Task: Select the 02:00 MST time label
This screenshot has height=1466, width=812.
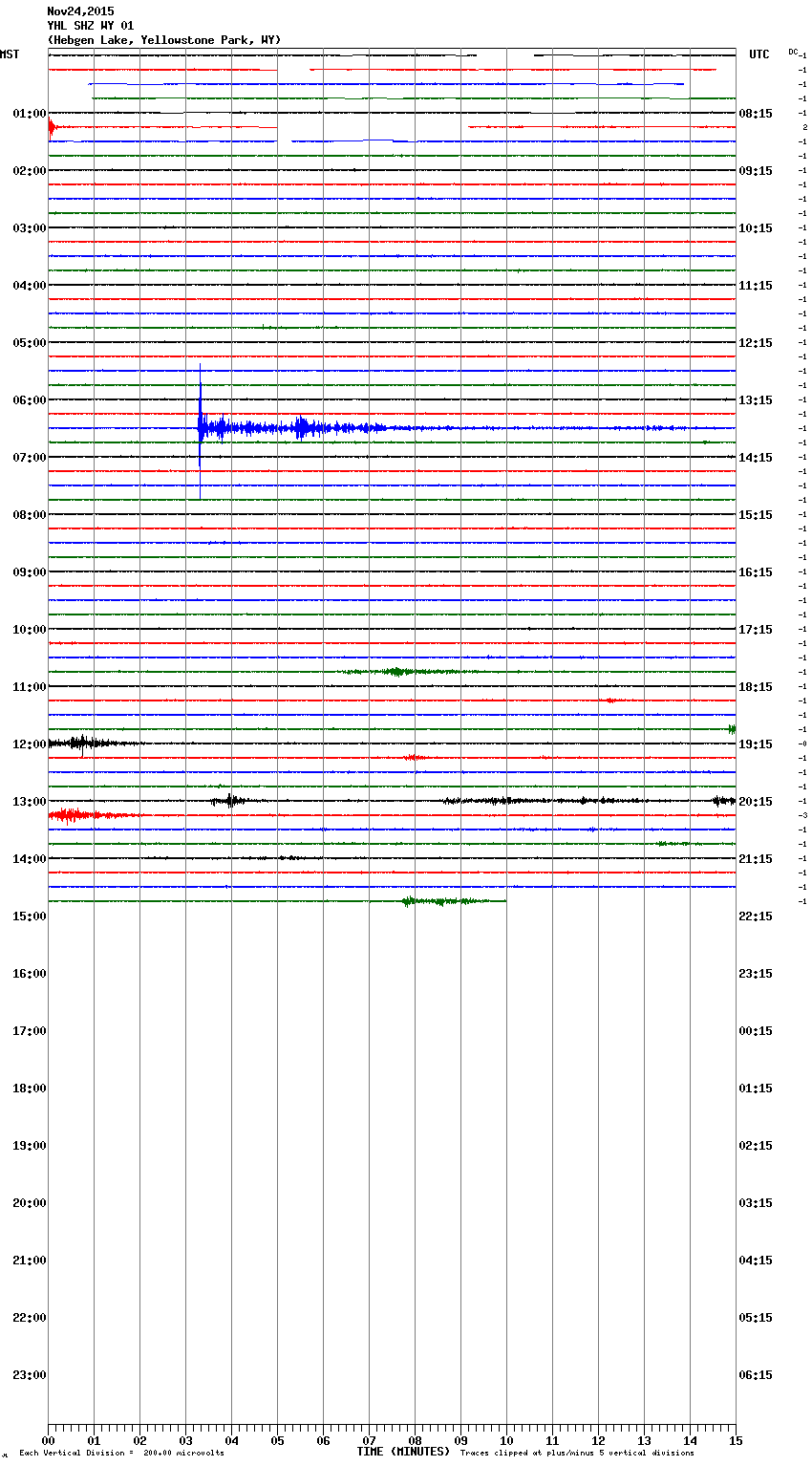Action: [30, 171]
